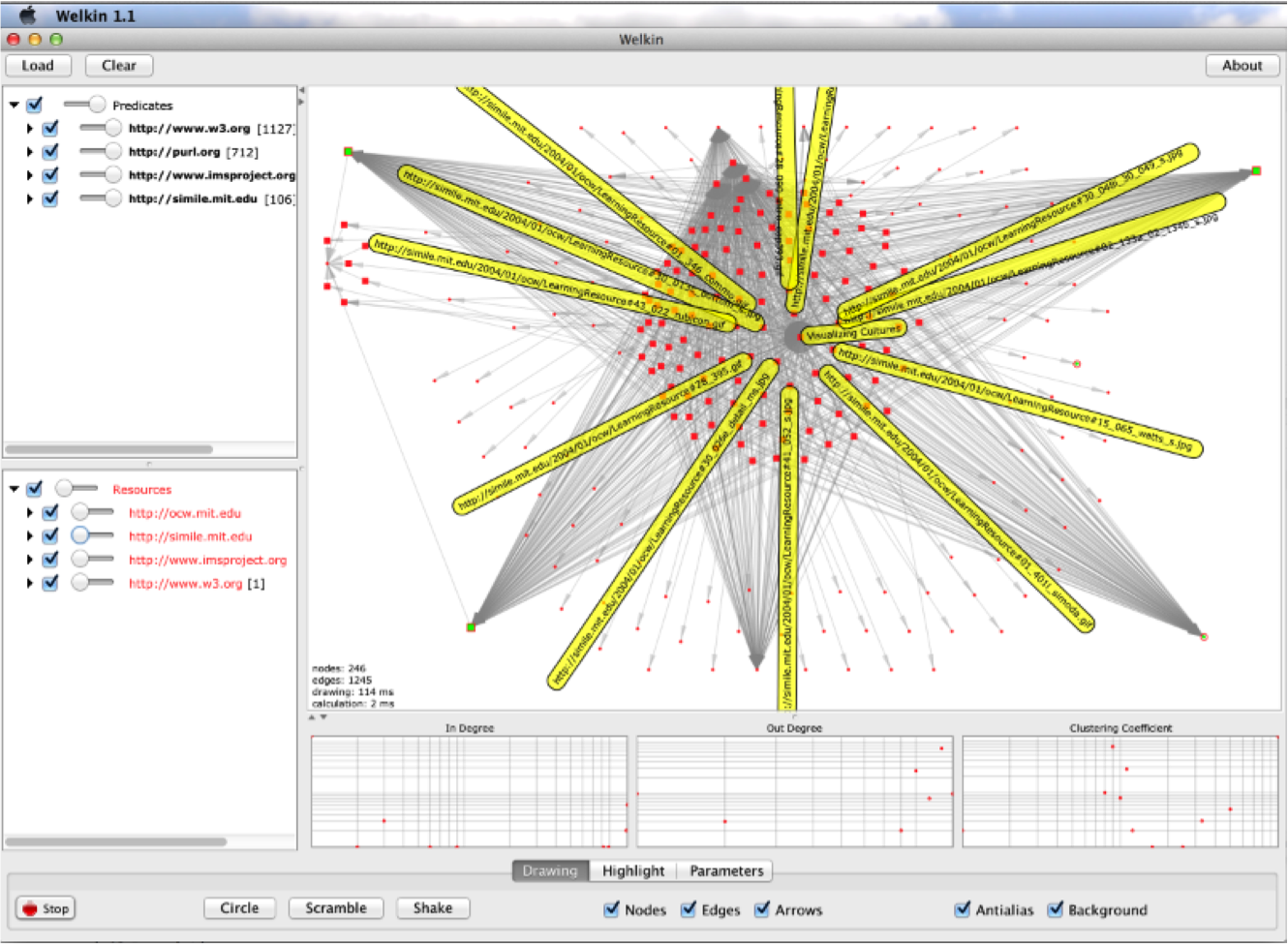Toggle the http://www.imsproject.org predicate checkbox
The height and width of the screenshot is (944, 1288).
pyautogui.click(x=50, y=175)
